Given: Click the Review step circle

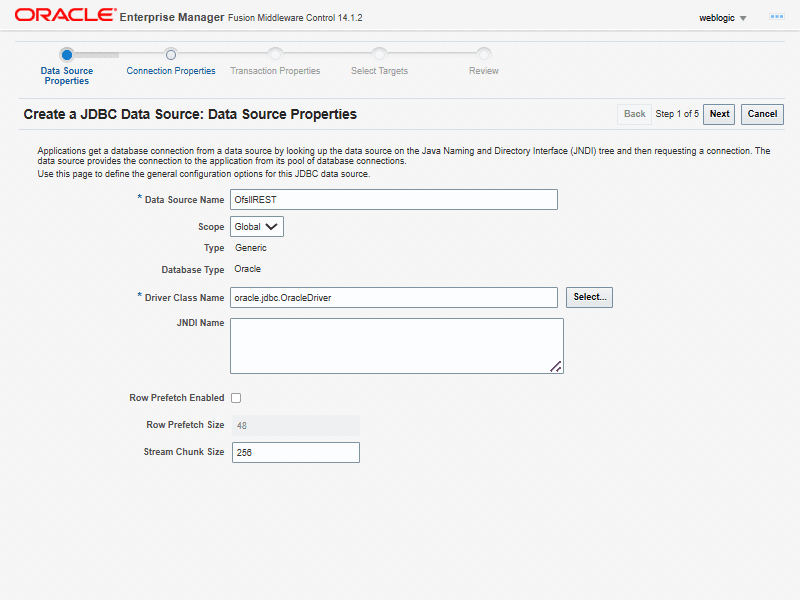Looking at the screenshot, I should pyautogui.click(x=484, y=55).
